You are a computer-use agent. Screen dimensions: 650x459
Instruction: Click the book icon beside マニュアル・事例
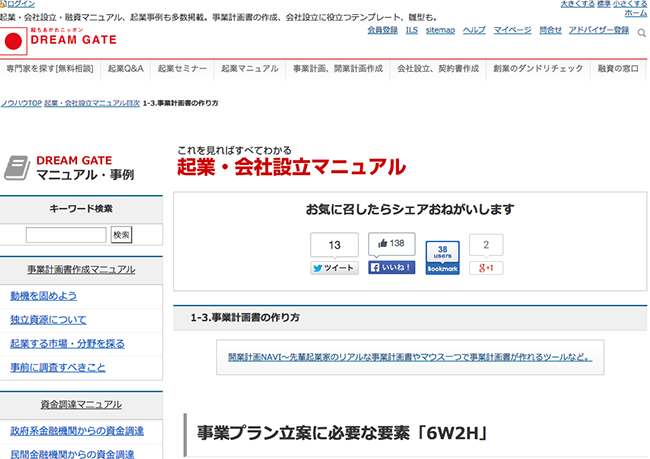(x=17, y=166)
